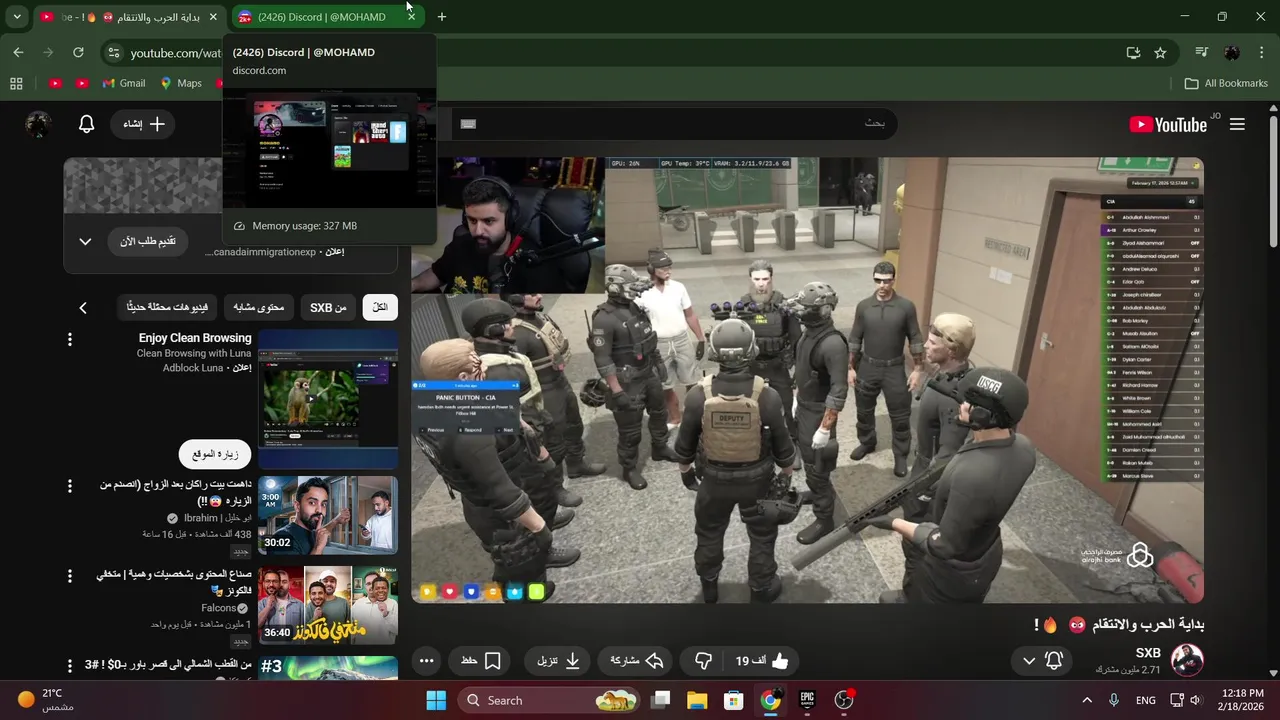Select the محتوى مشابه filter chip
This screenshot has height=720, width=1280.
point(259,307)
